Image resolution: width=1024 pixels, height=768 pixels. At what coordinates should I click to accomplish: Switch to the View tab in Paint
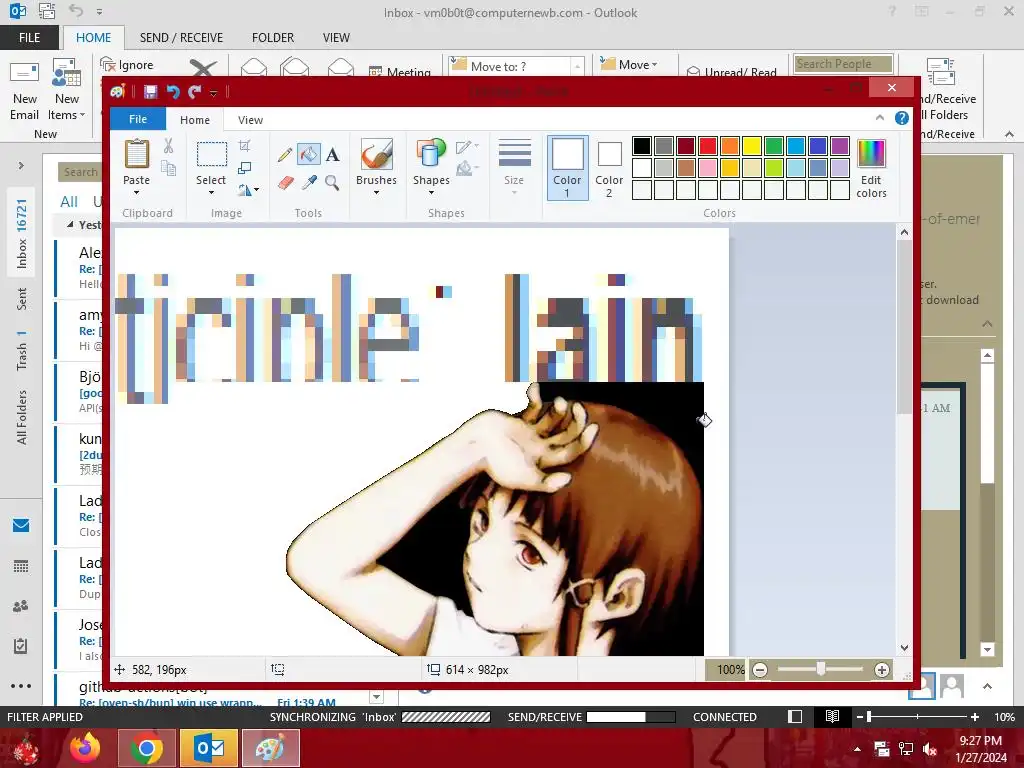(x=250, y=120)
